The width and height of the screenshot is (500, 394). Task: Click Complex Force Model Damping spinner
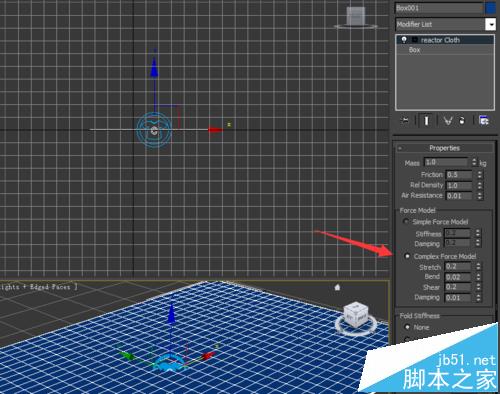(x=478, y=297)
